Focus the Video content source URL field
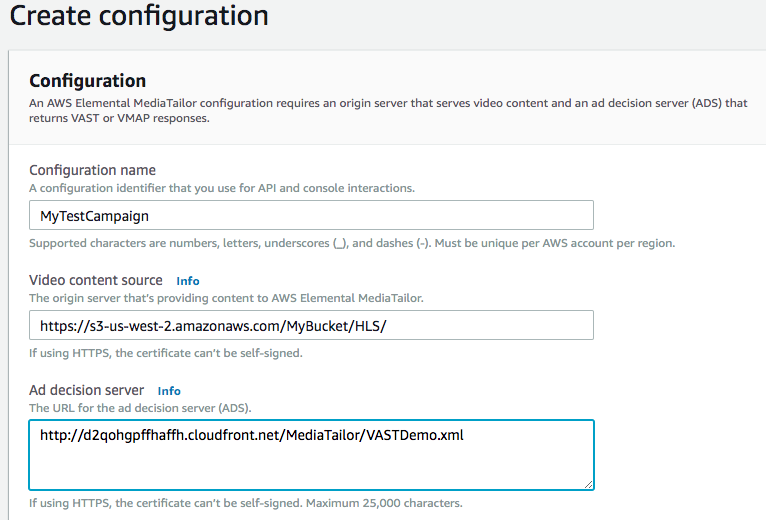766x520 pixels. coord(311,325)
